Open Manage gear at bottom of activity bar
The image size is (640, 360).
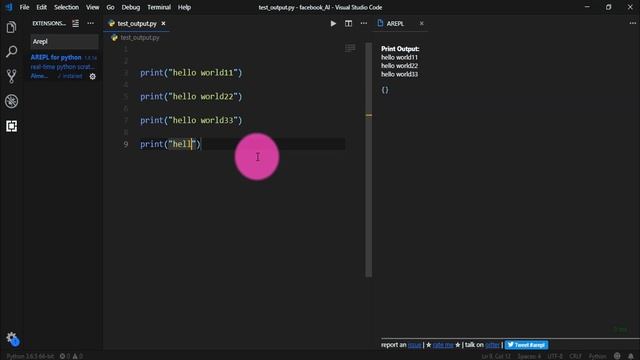12,338
